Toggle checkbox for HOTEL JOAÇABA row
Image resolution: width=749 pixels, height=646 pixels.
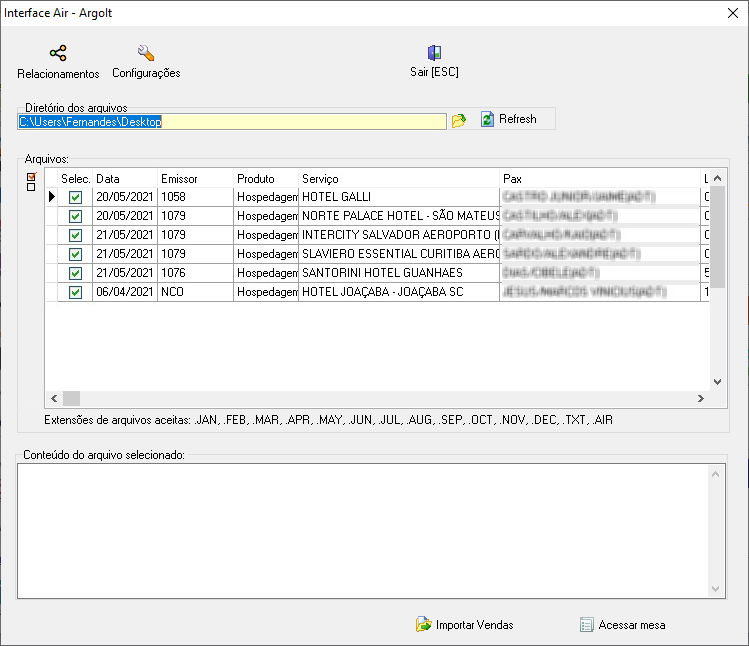75,292
